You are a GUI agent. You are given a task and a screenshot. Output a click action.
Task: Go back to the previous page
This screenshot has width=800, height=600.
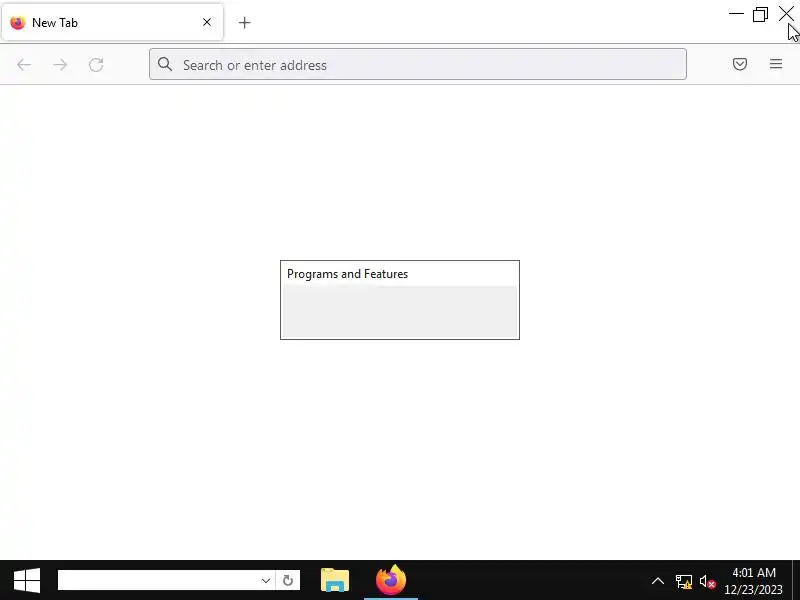click(24, 65)
